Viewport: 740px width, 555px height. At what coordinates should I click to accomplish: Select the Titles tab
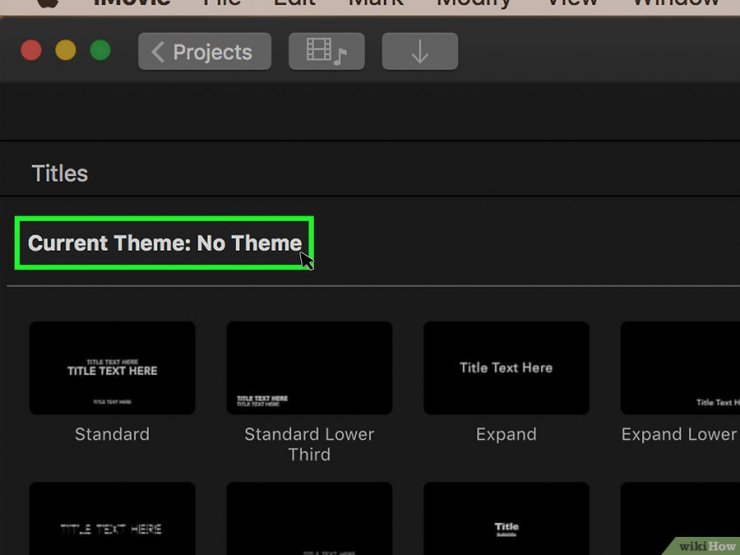pyautogui.click(x=60, y=174)
